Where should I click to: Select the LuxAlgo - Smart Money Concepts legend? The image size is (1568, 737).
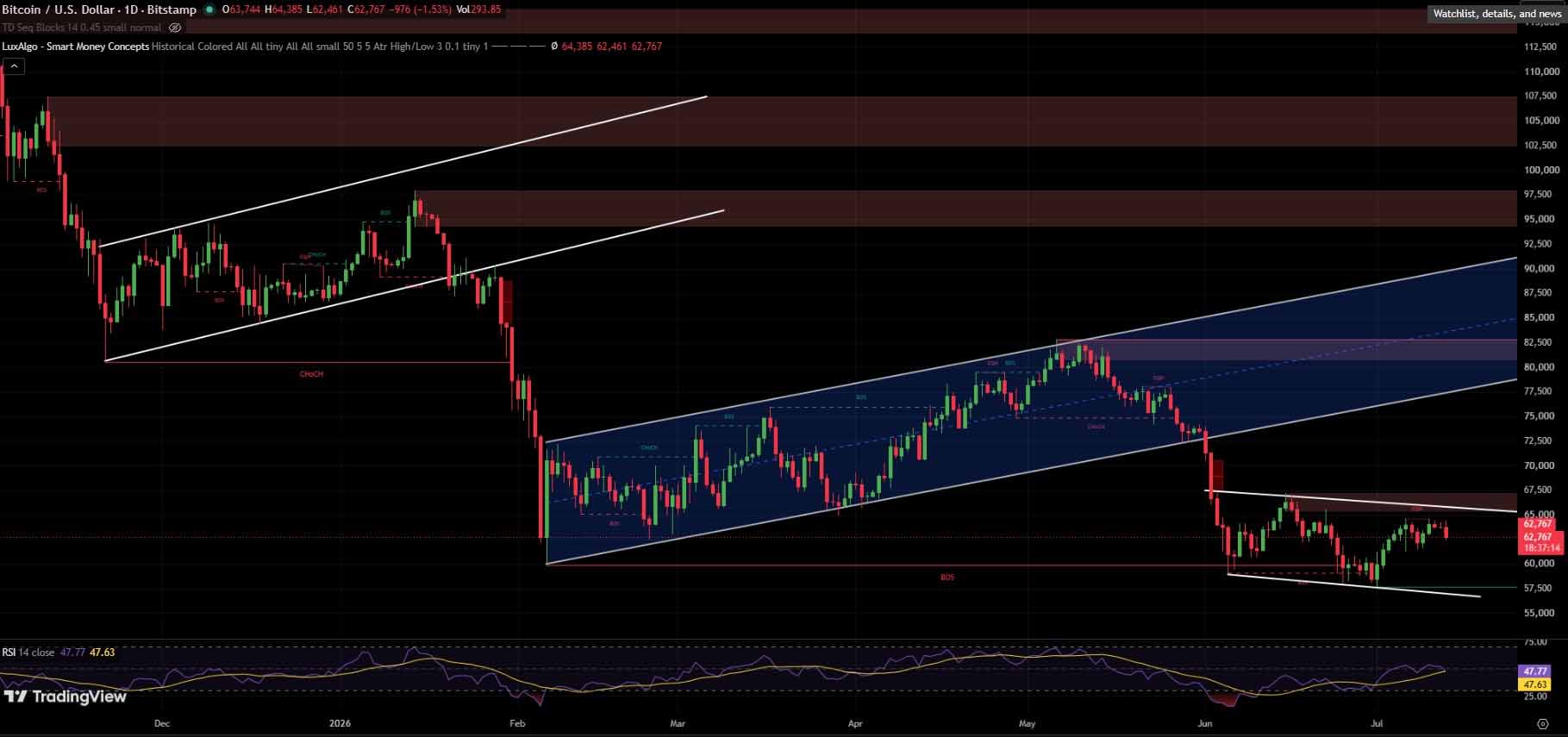click(x=75, y=47)
